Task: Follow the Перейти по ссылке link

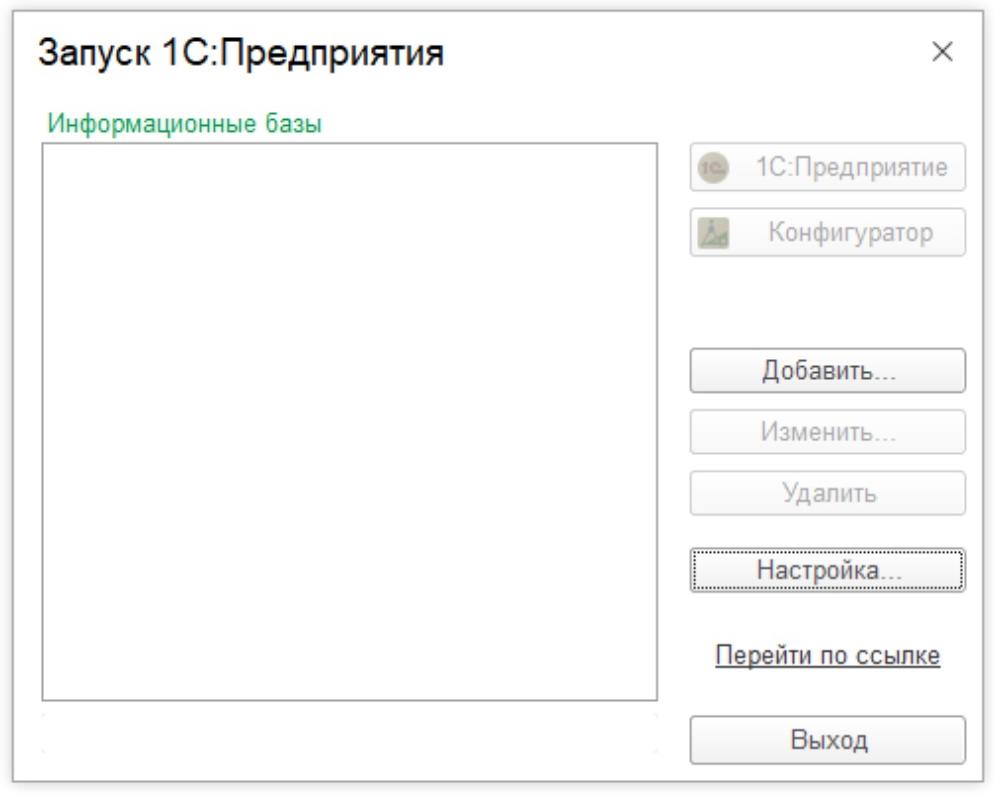Action: point(827,655)
